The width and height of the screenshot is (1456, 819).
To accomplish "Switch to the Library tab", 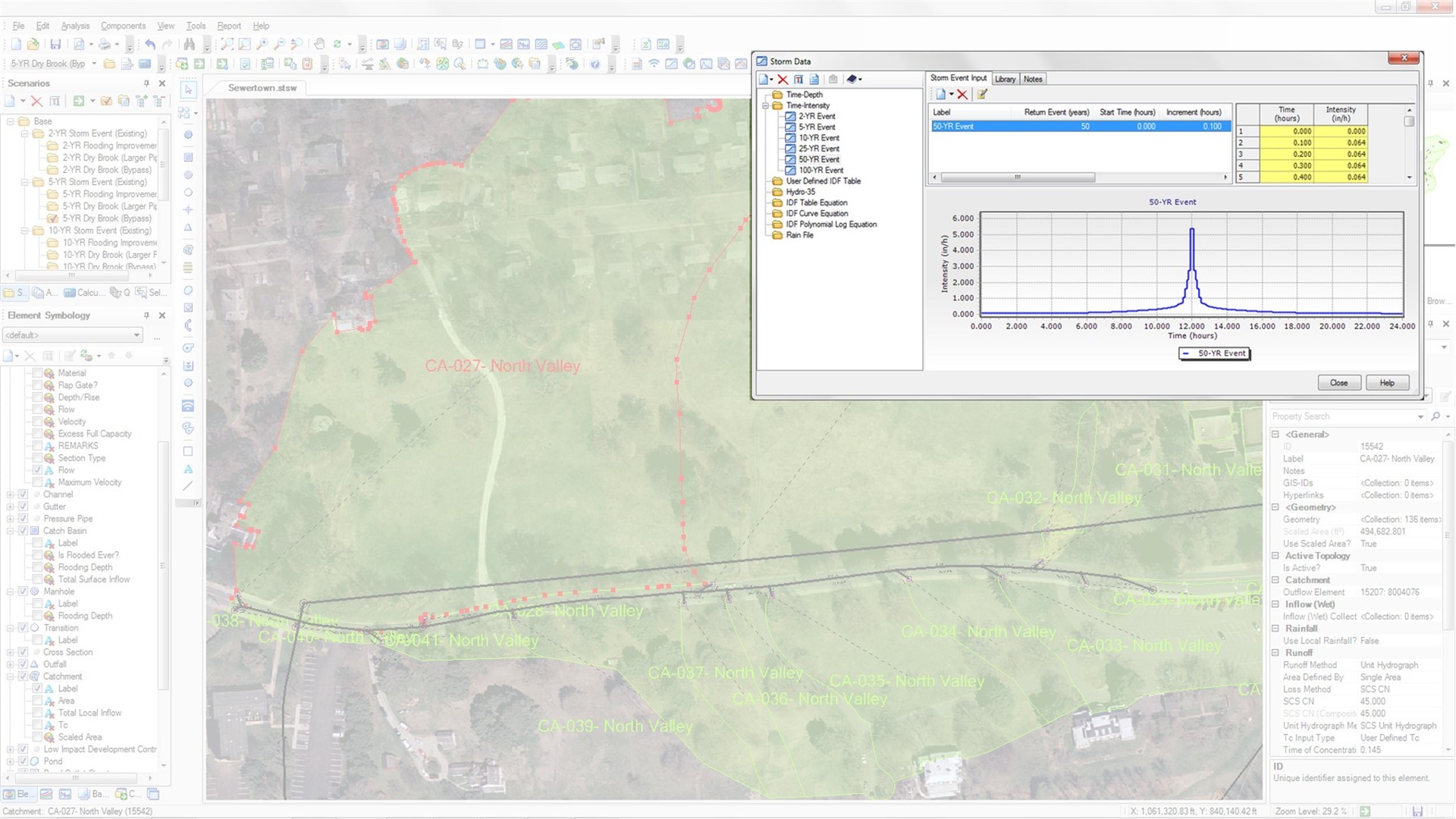I will pyautogui.click(x=1004, y=78).
